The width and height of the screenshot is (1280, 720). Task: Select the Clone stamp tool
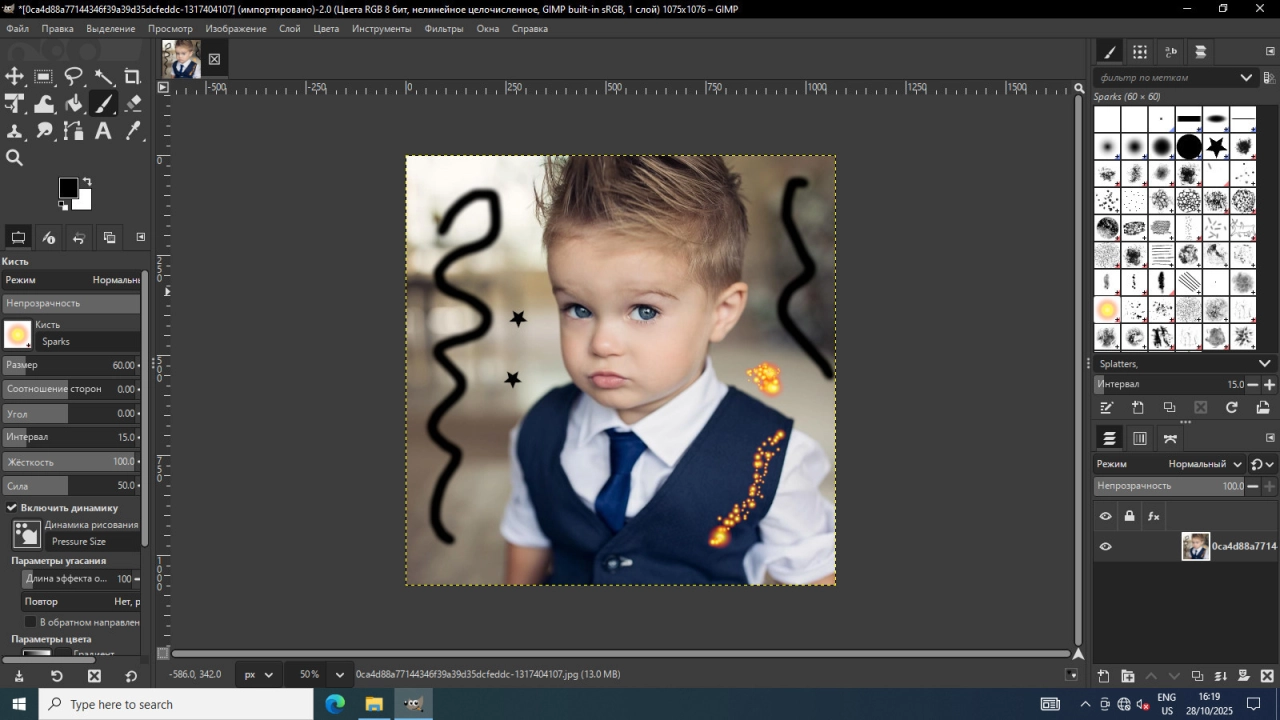point(15,130)
